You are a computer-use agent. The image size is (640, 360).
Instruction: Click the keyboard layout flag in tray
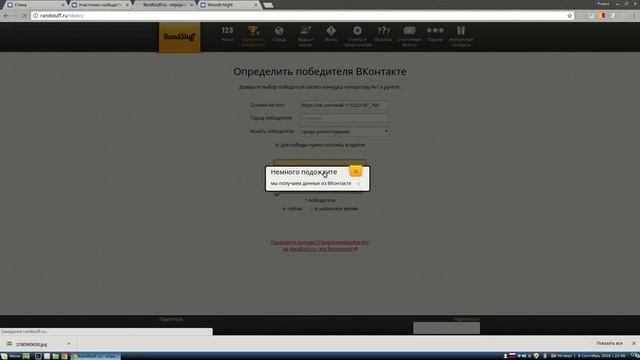(x=512, y=356)
